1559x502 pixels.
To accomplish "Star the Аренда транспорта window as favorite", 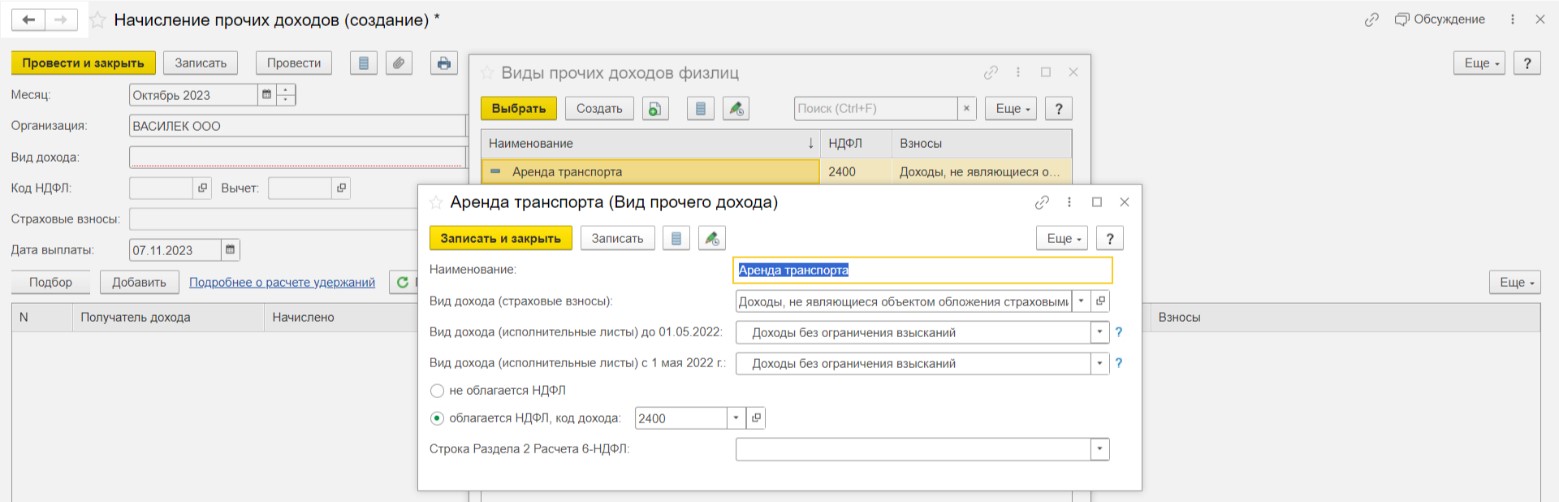I will (436, 202).
